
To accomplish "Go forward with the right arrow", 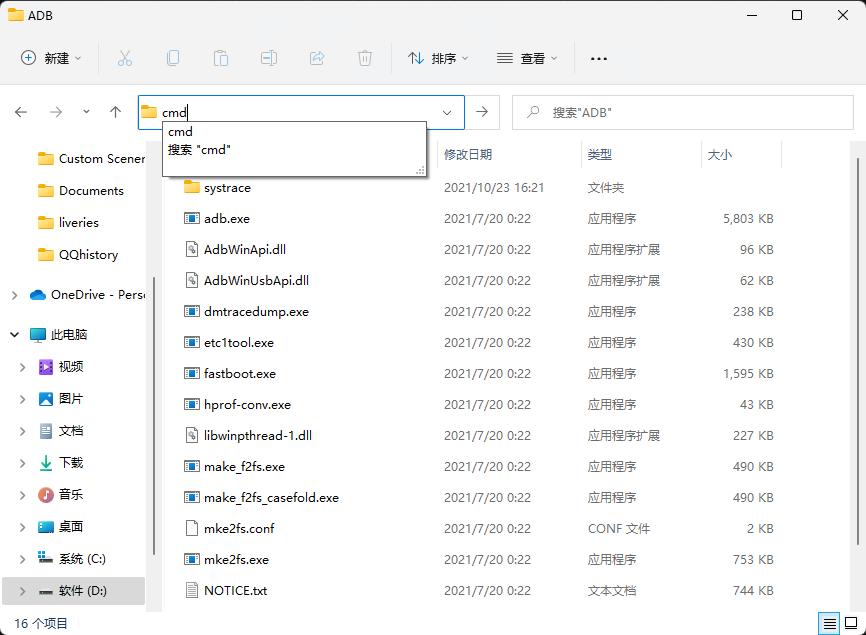I will click(56, 112).
